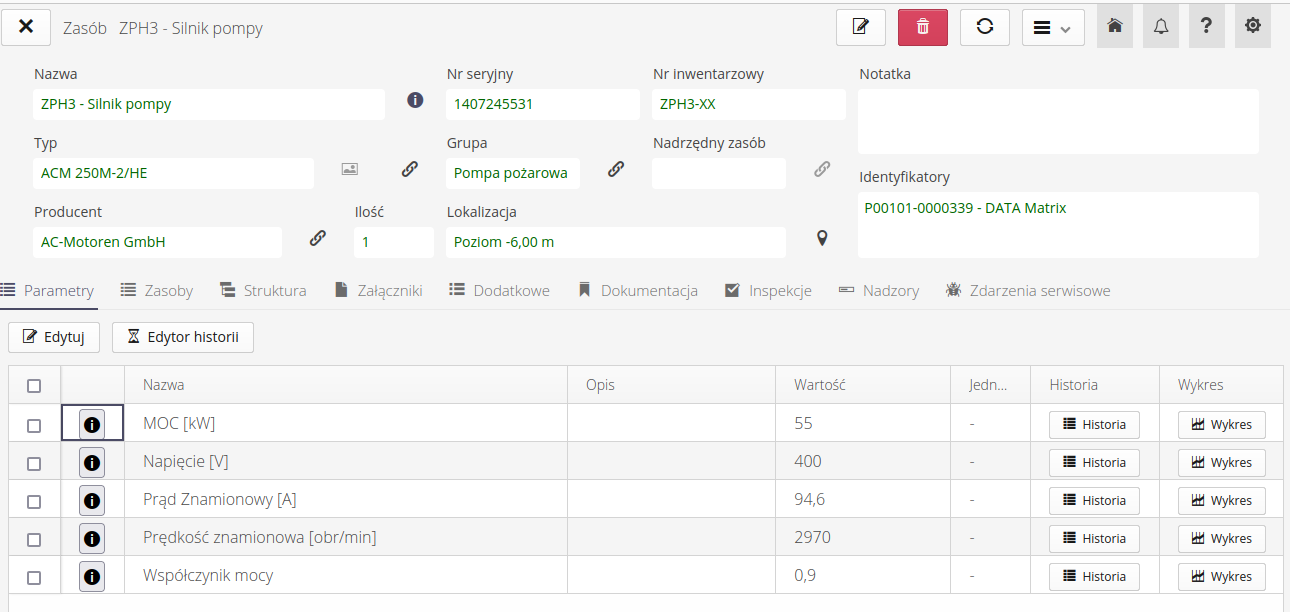Open Wykres for Prędkość znamionowa row
The image size is (1290, 612).
[x=1220, y=539]
